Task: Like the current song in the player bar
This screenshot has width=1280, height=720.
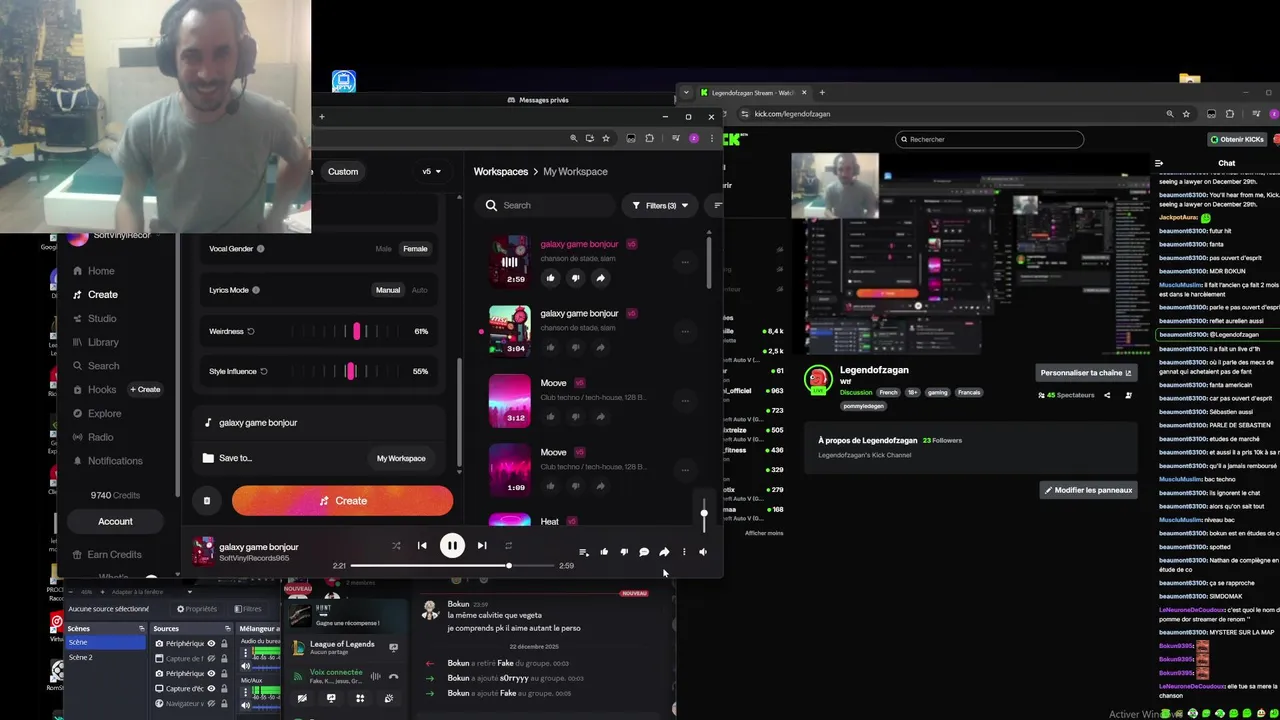Action: pos(604,552)
